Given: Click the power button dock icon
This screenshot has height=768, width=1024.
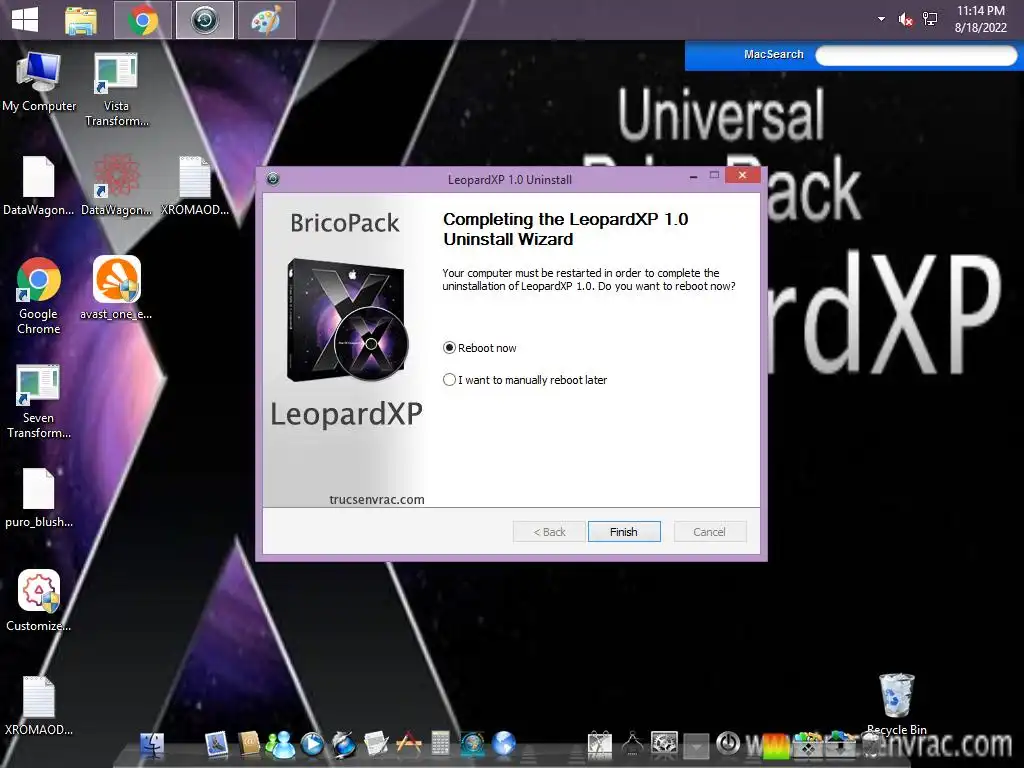Looking at the screenshot, I should click(728, 743).
